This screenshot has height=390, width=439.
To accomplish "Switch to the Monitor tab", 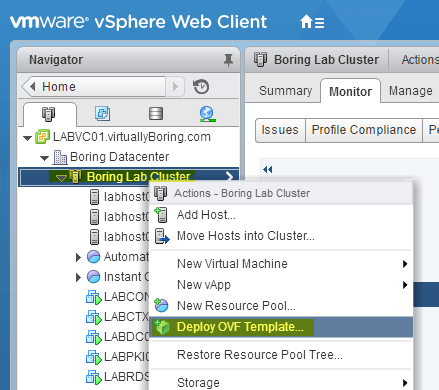I will click(x=350, y=92).
